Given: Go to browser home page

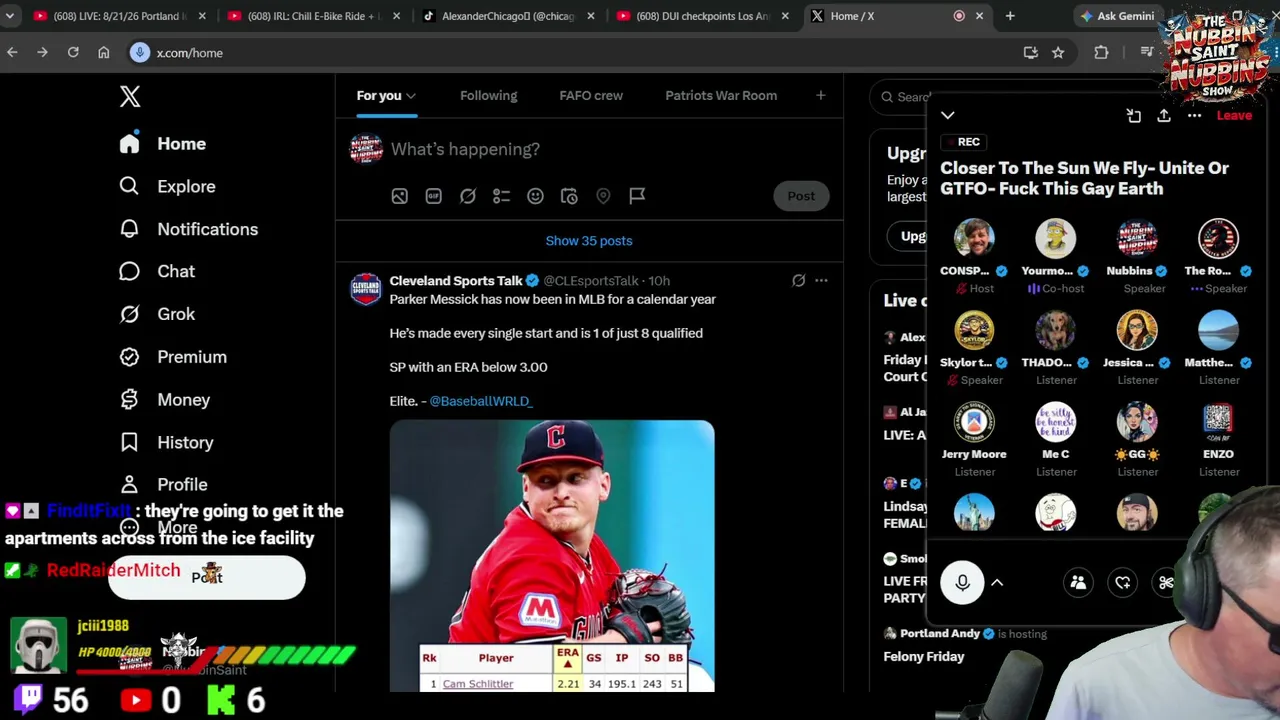Looking at the screenshot, I should [103, 53].
